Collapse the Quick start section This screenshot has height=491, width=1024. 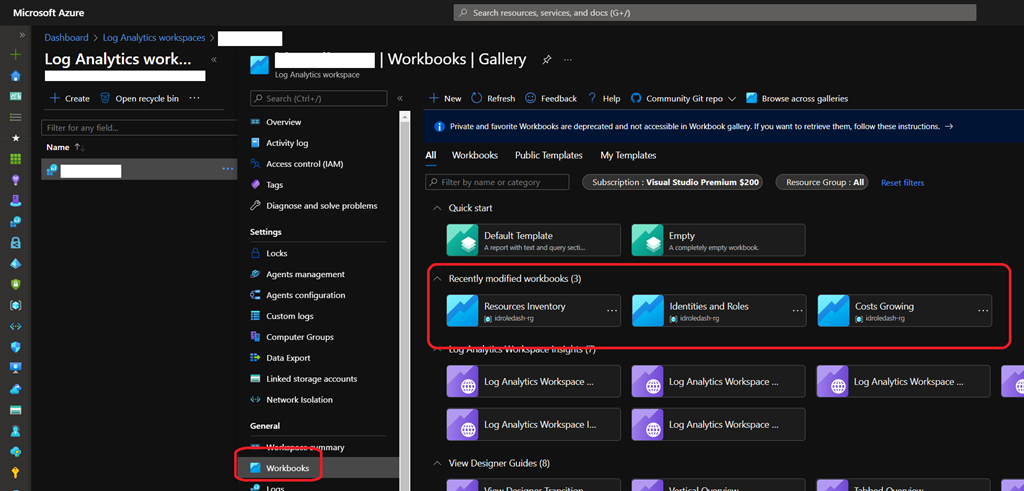(x=436, y=208)
